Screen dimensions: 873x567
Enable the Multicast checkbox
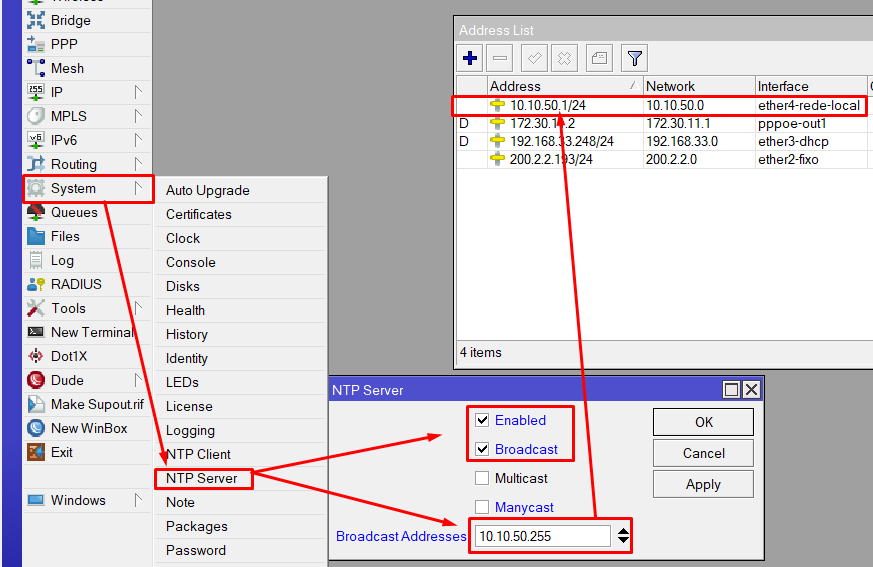[x=482, y=478]
